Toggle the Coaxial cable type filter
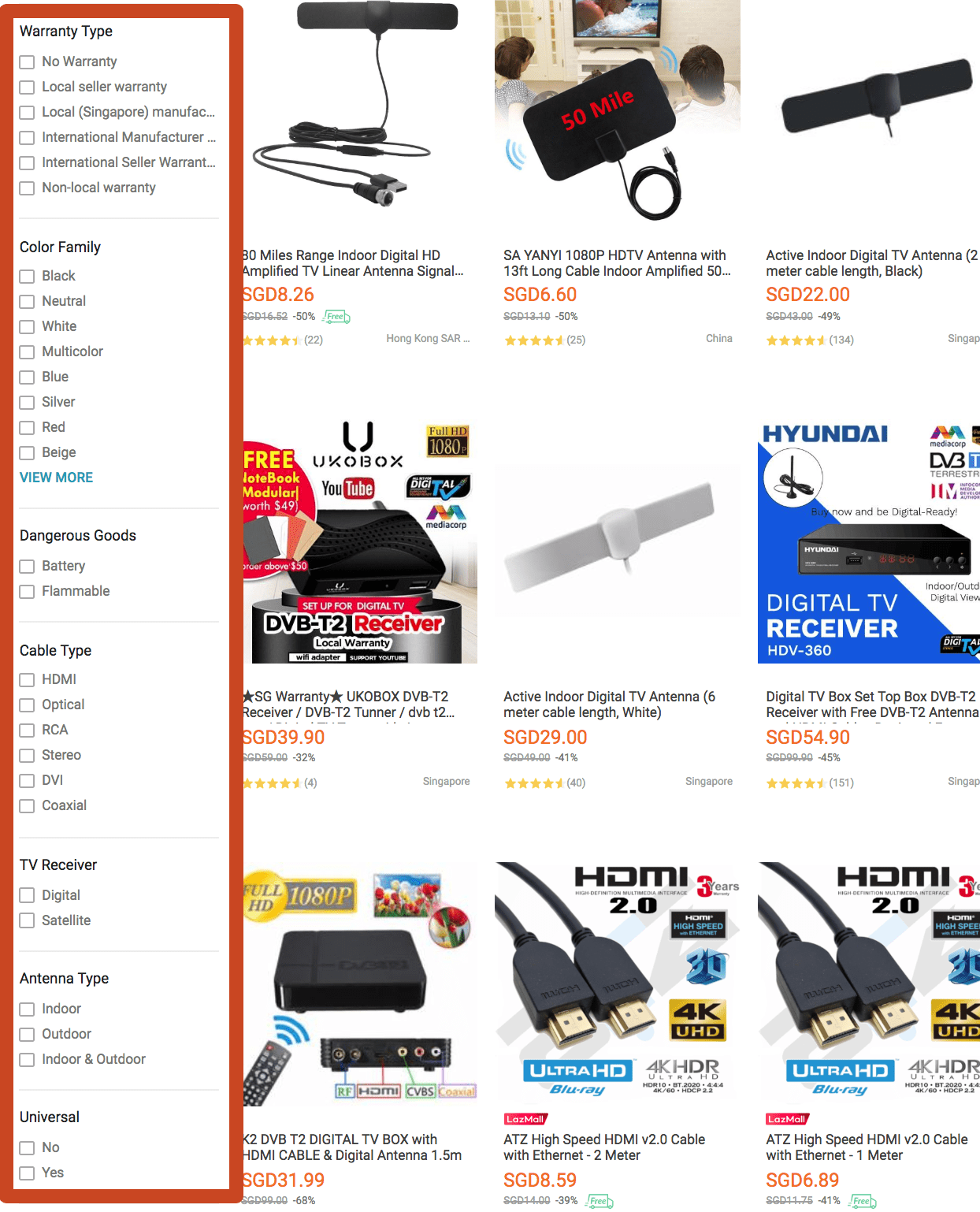The width and height of the screenshot is (980, 1212). 27,805
